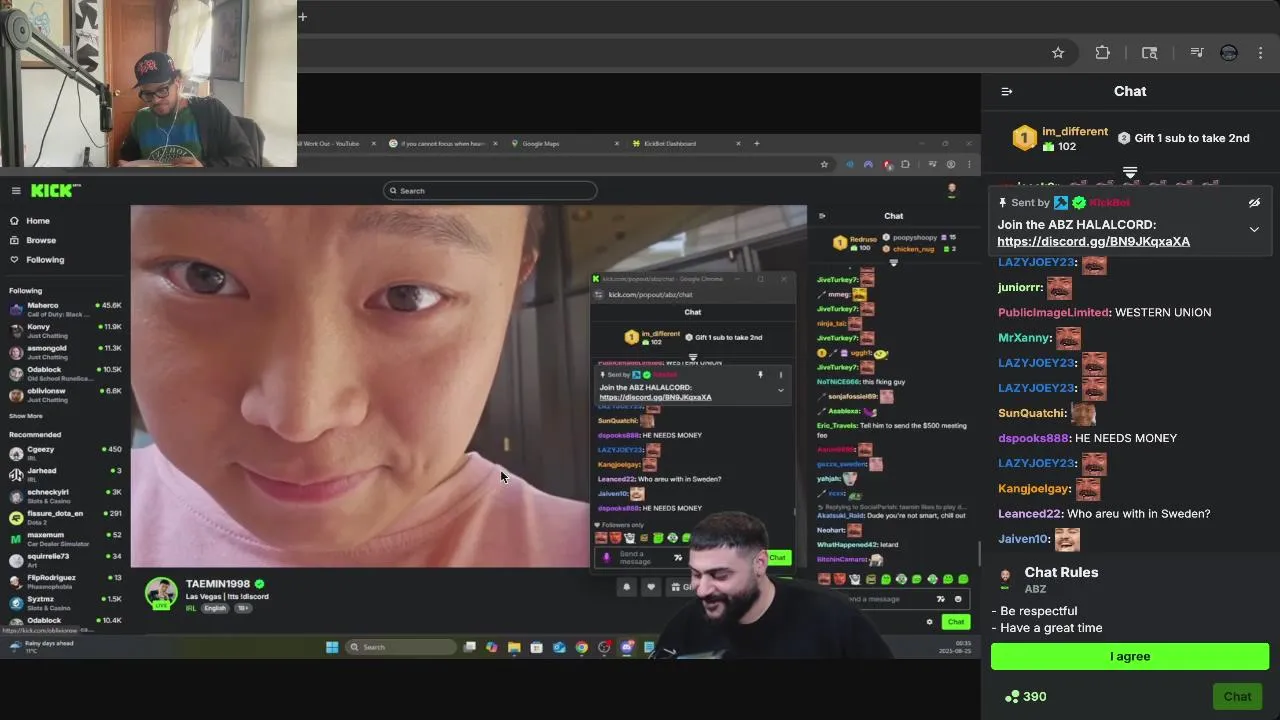Collapse the chat panel with arrow icon

1007,91
